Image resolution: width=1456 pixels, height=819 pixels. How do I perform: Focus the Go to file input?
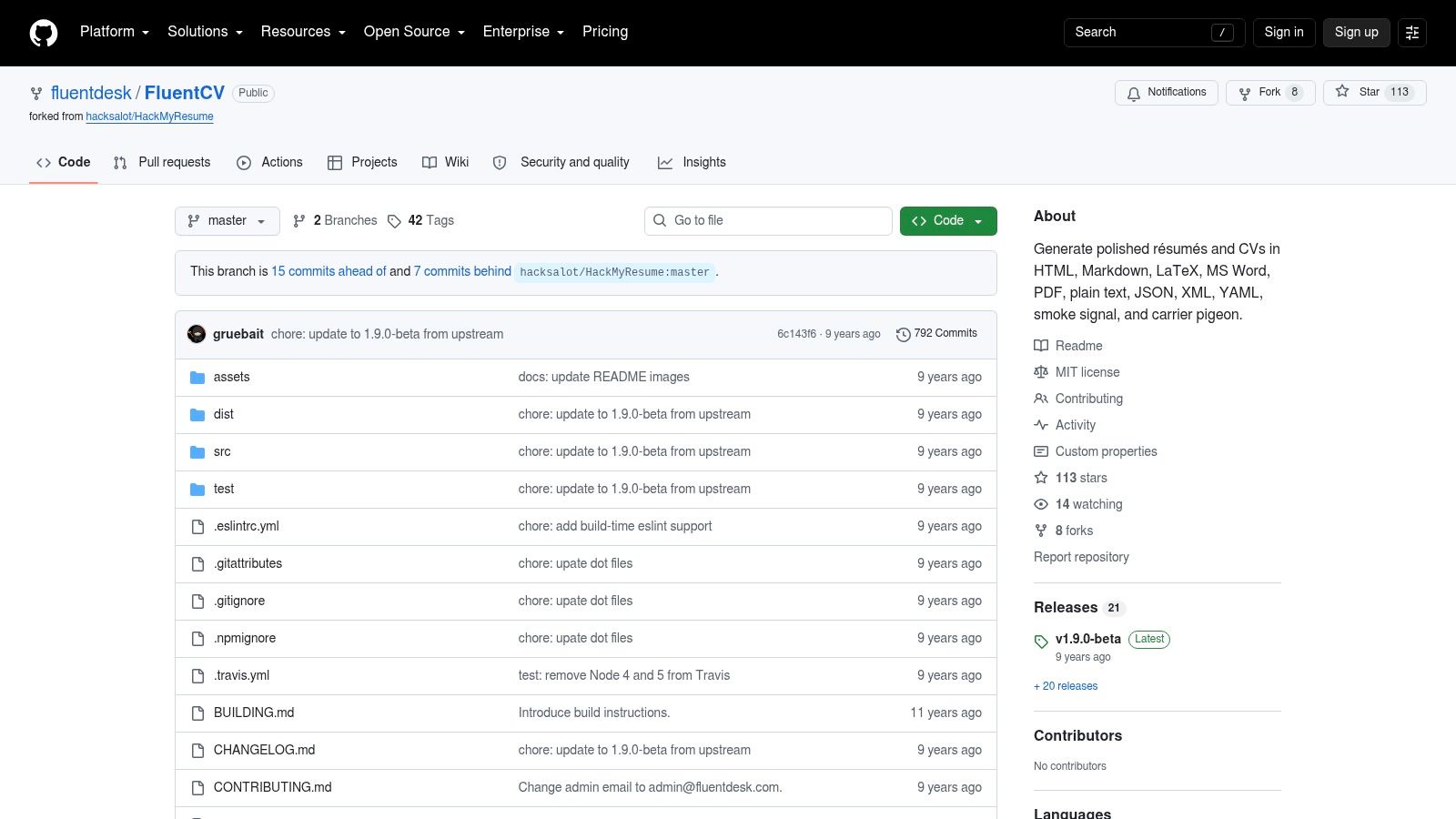[768, 221]
